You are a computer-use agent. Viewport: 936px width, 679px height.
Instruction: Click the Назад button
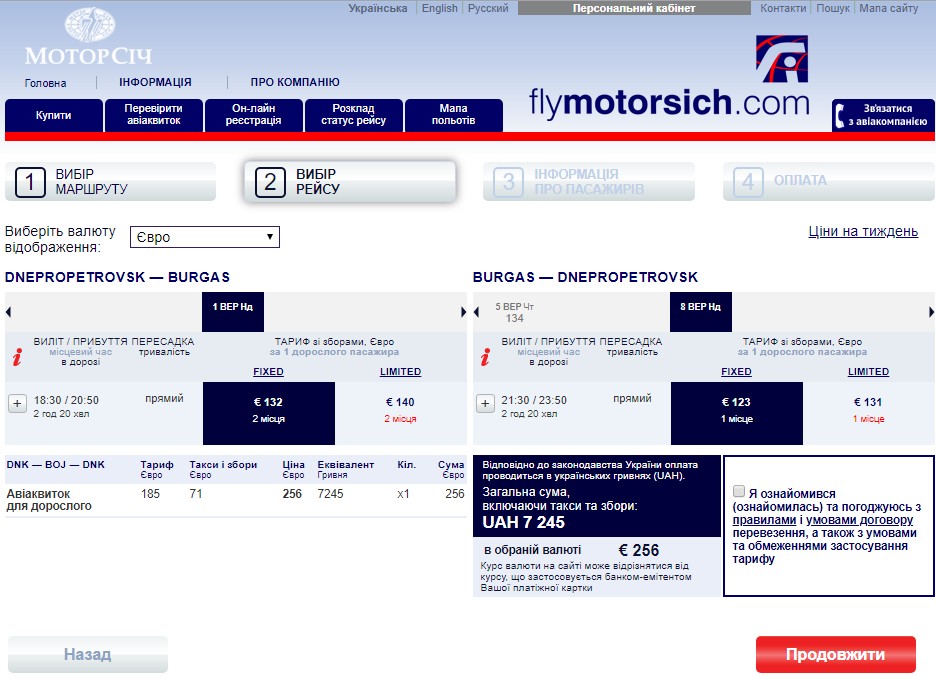(x=88, y=655)
